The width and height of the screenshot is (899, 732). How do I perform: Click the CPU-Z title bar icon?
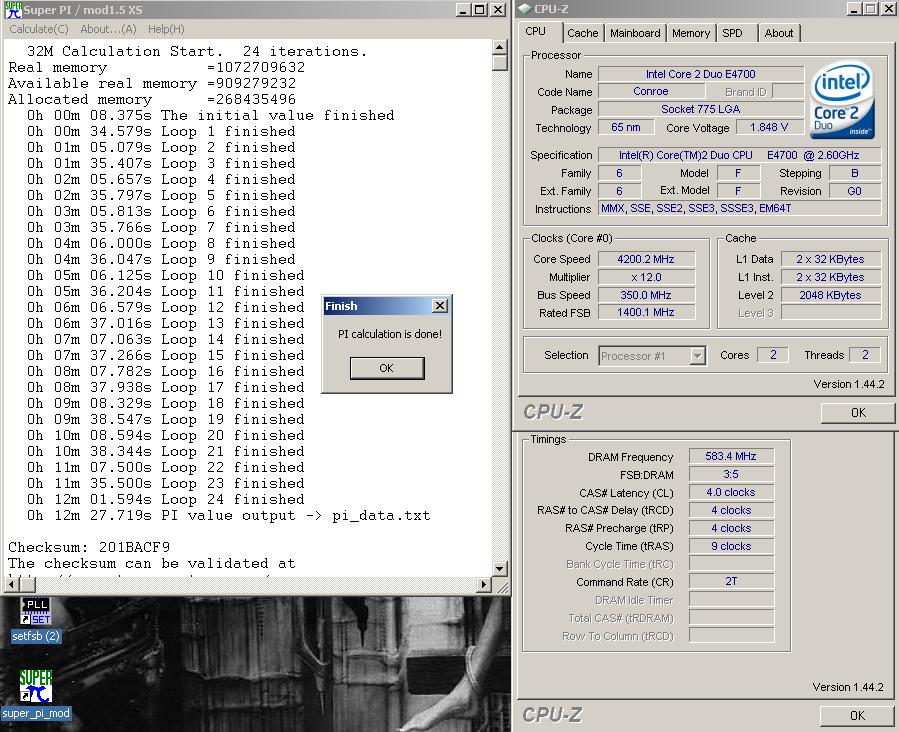coord(525,9)
